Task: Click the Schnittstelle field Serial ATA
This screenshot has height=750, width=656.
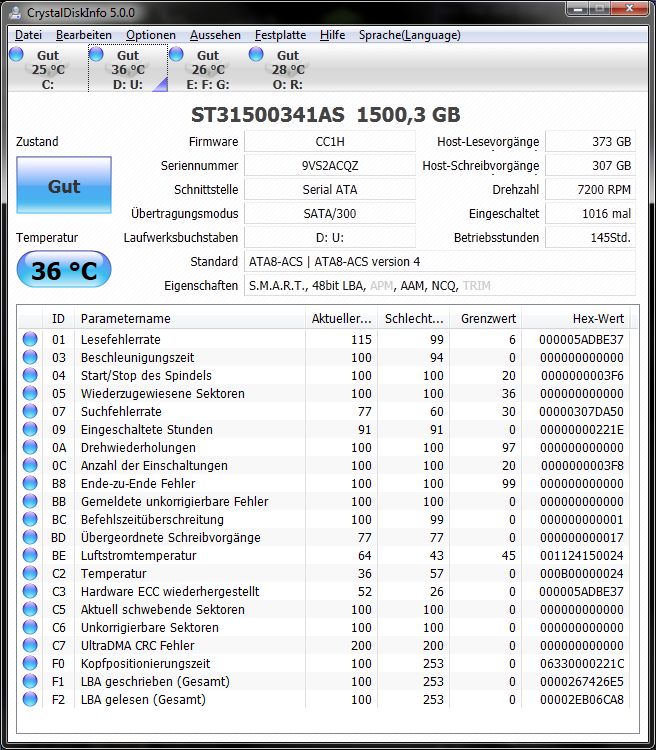Action: tap(330, 189)
